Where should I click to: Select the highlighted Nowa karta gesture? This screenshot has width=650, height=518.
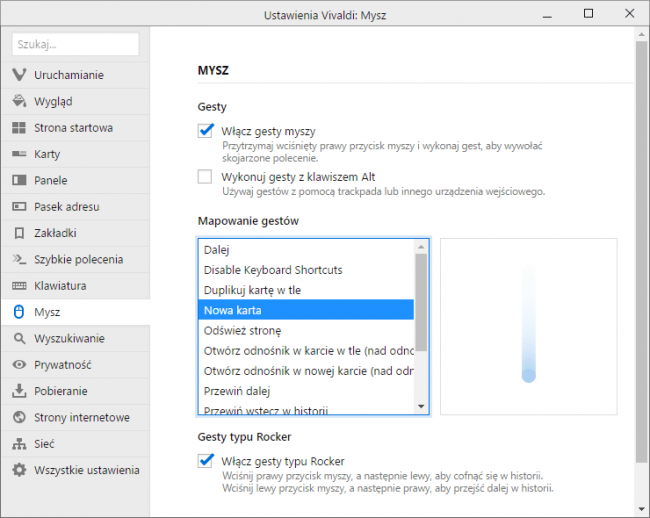306,310
